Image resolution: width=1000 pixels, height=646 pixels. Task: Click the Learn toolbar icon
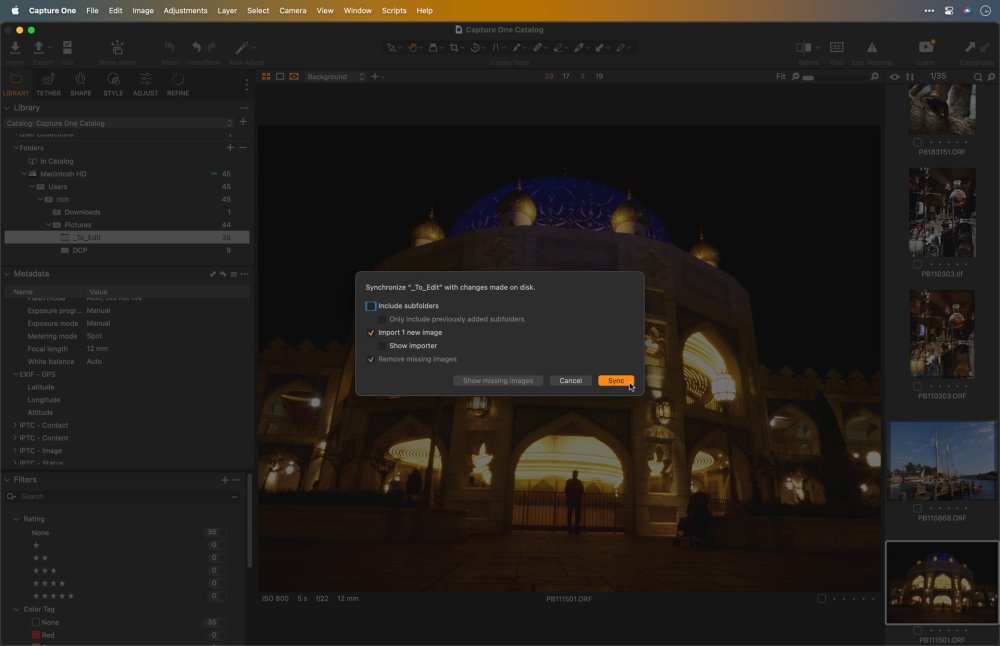pyautogui.click(x=926, y=49)
